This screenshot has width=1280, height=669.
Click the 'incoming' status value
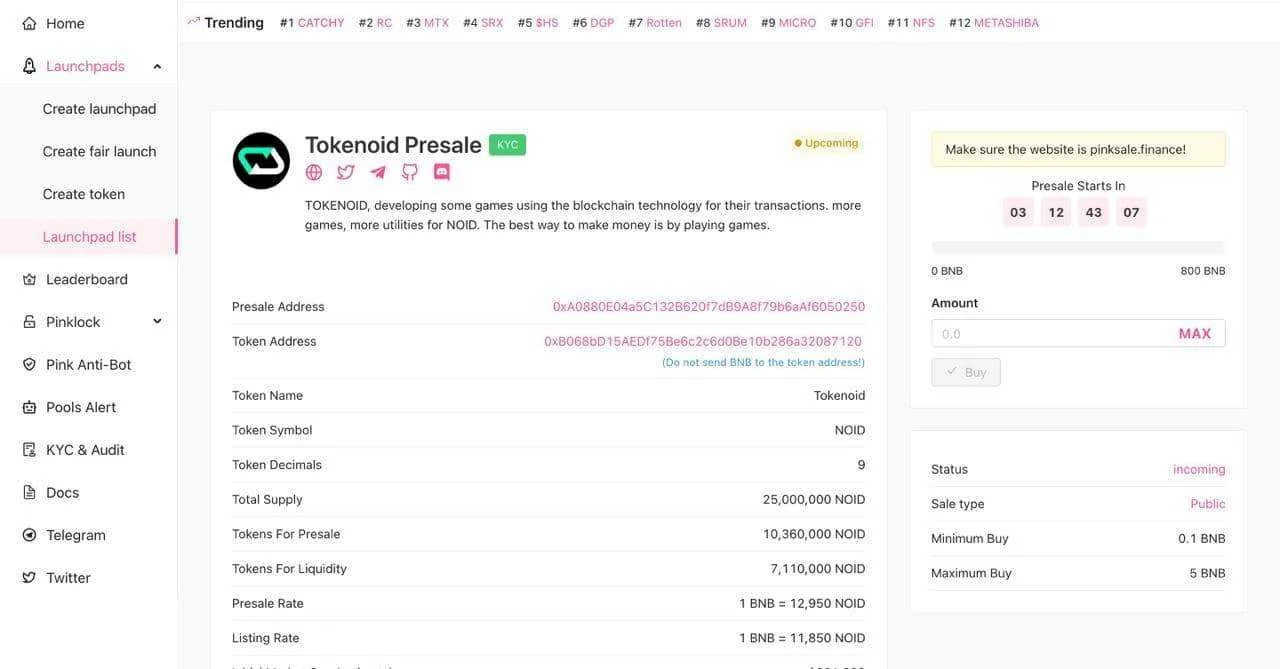(1199, 469)
